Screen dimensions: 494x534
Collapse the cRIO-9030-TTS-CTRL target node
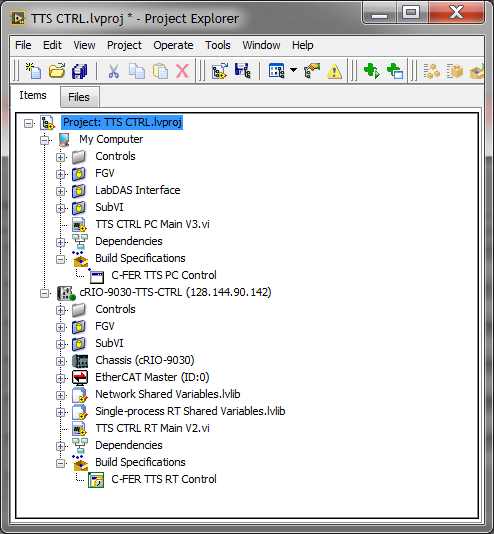tap(44, 293)
